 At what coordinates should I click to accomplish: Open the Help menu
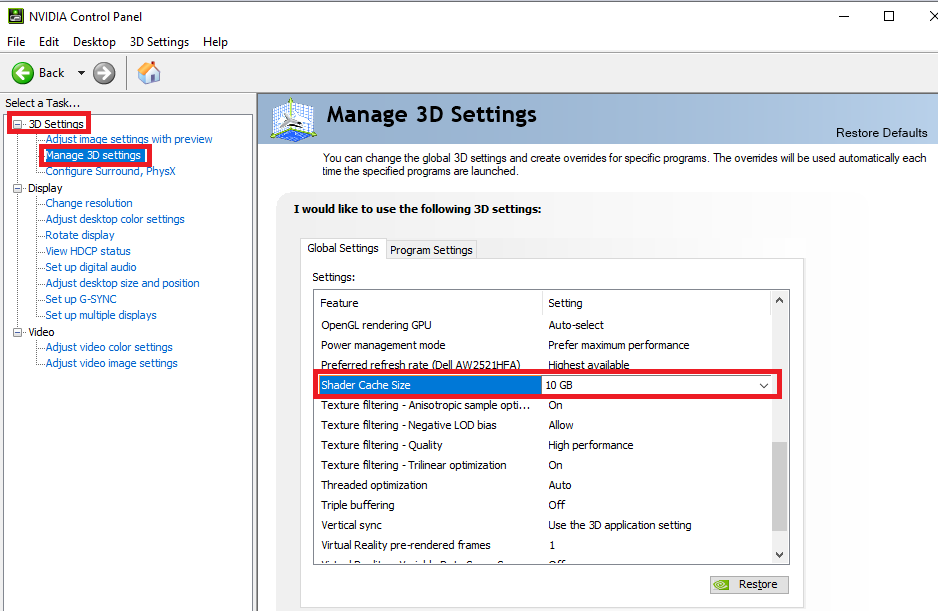pos(215,42)
